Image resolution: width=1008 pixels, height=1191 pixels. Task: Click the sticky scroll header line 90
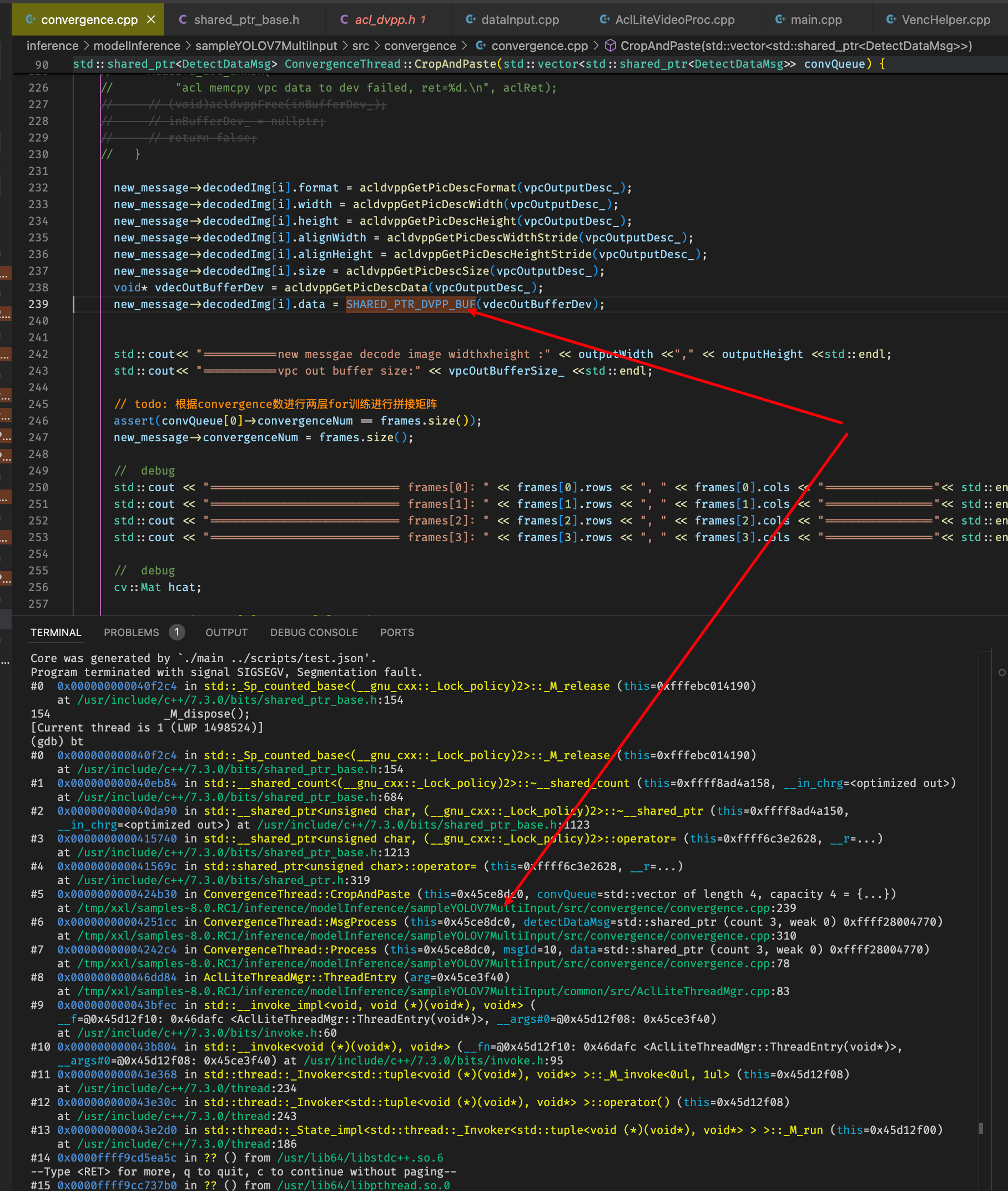(x=510, y=64)
